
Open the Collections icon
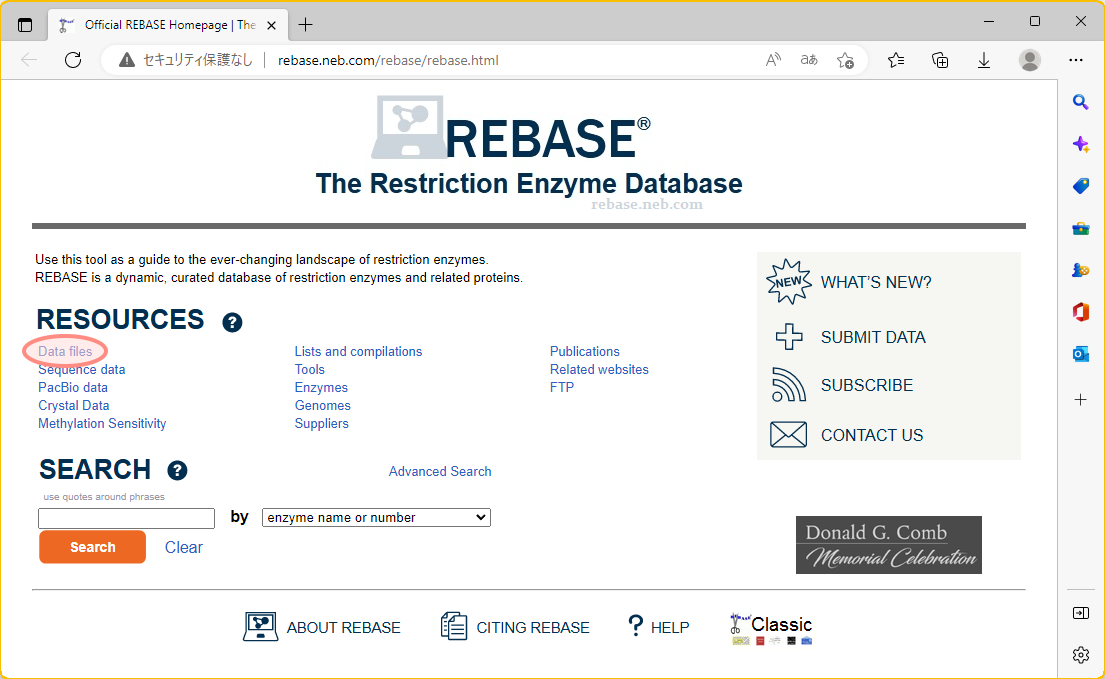[940, 61]
